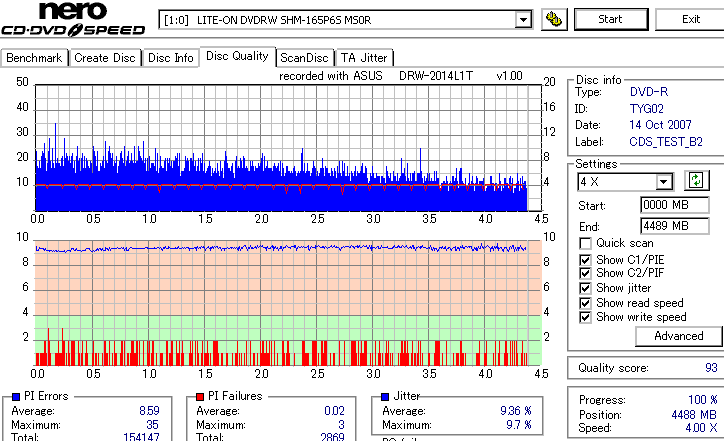Click the Position value 4488 MB
The width and height of the screenshot is (724, 441).
coord(694,415)
